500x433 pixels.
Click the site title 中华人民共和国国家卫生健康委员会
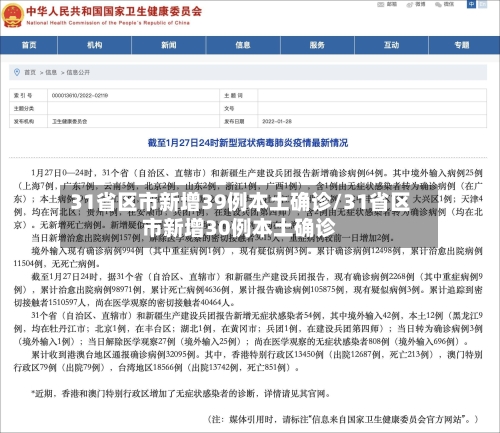(114, 11)
